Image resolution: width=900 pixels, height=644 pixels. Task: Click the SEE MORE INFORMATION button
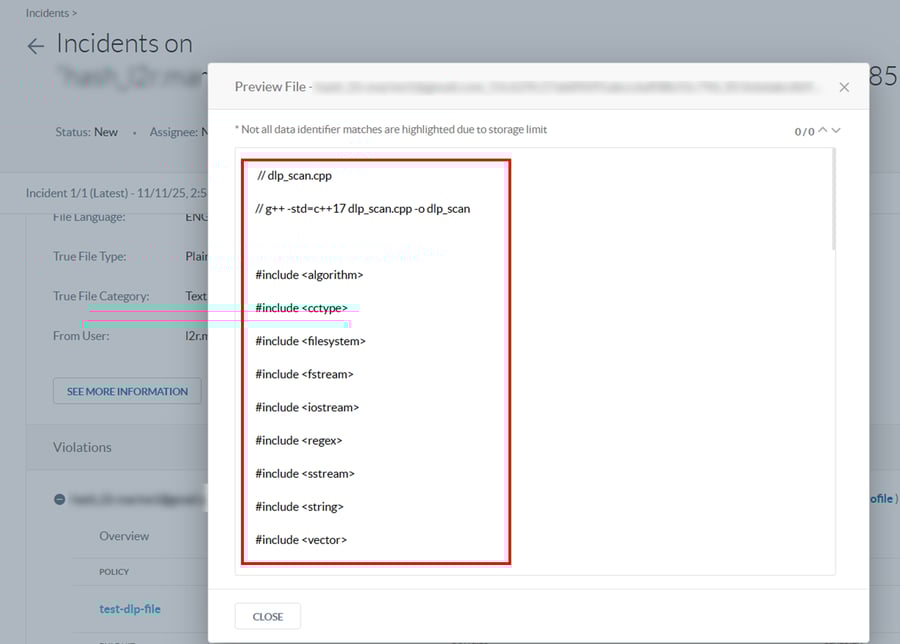[126, 391]
